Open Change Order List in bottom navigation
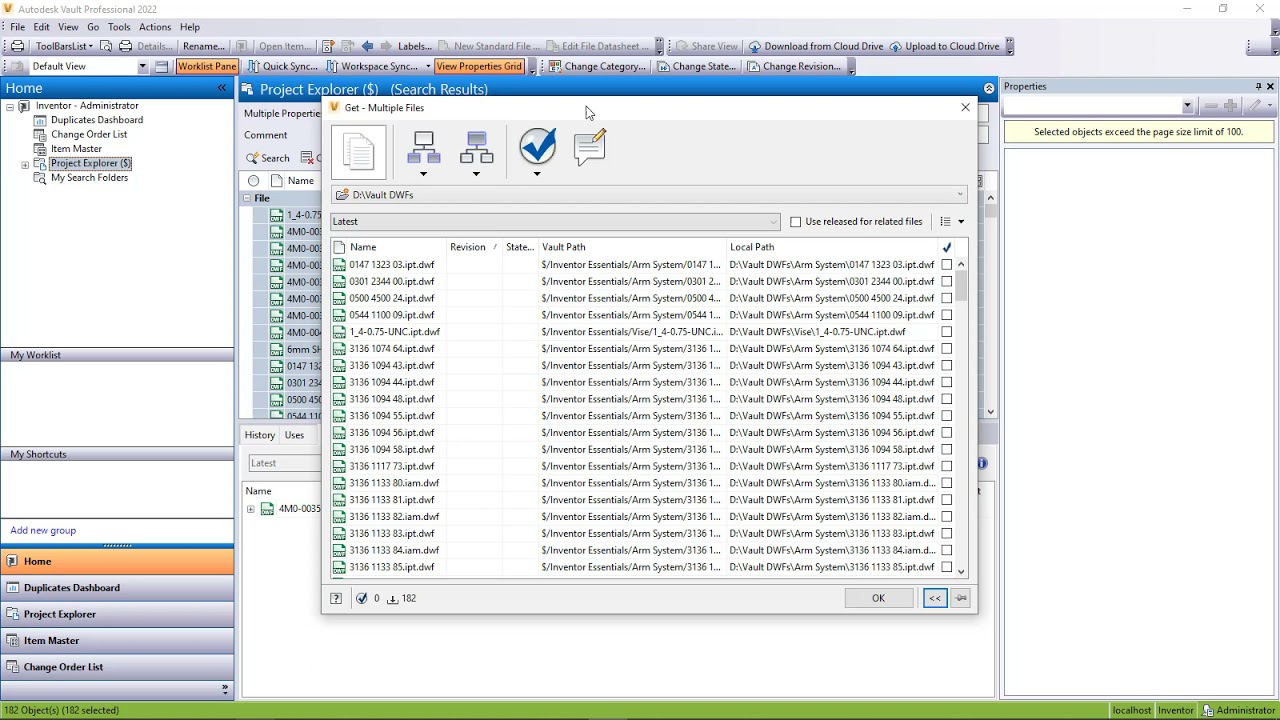Image resolution: width=1280 pixels, height=720 pixels. coord(117,667)
